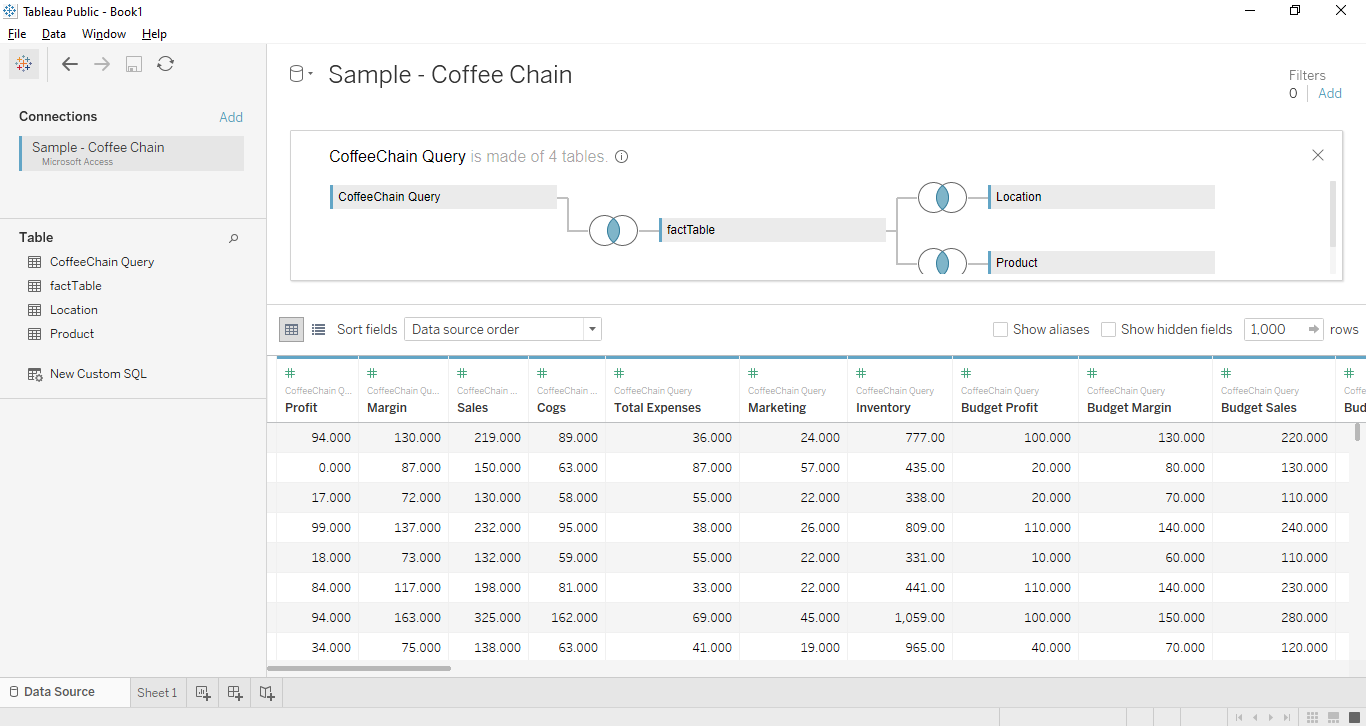Close the CoffeeChain Query join panel
Image resolution: width=1366 pixels, height=726 pixels.
click(1318, 155)
